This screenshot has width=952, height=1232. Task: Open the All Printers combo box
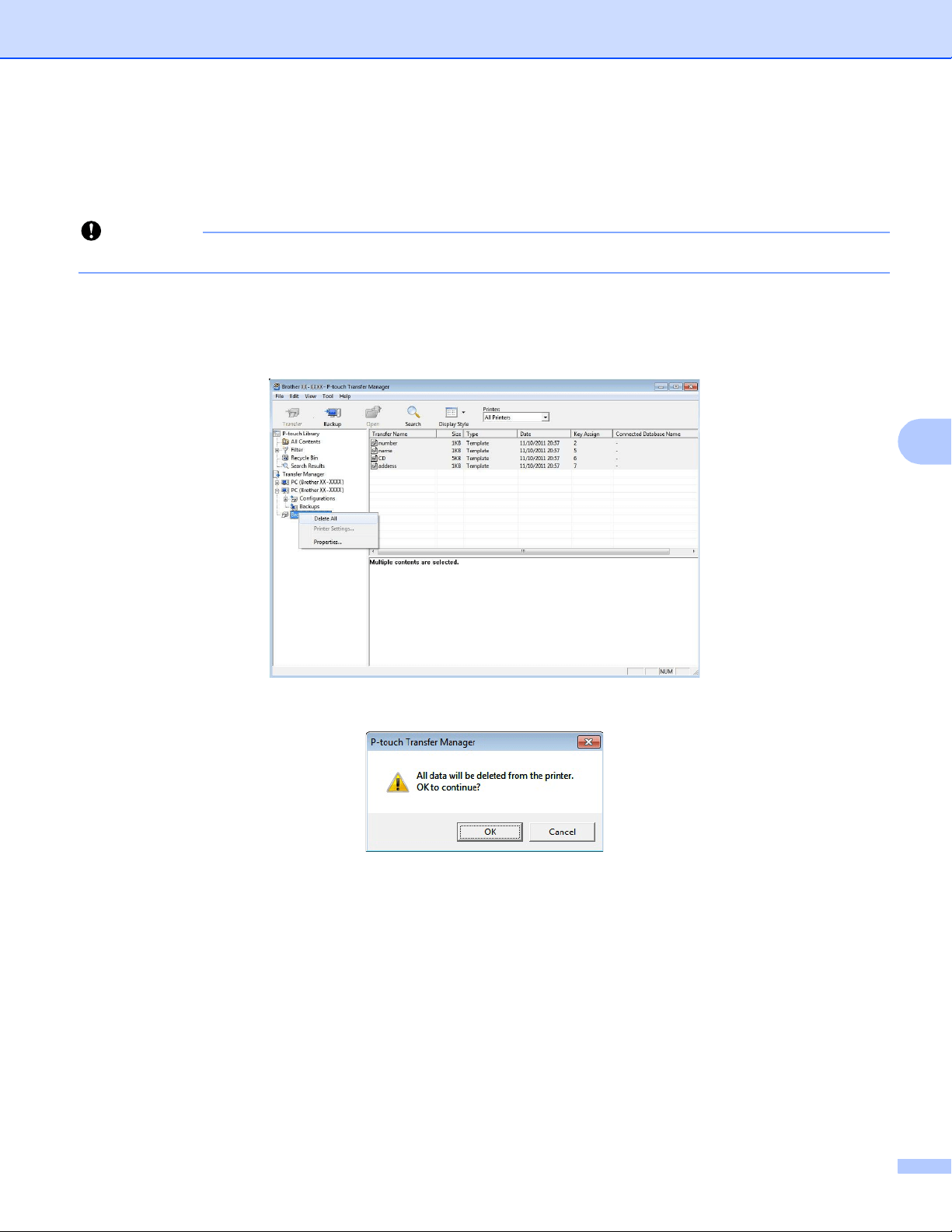click(516, 417)
